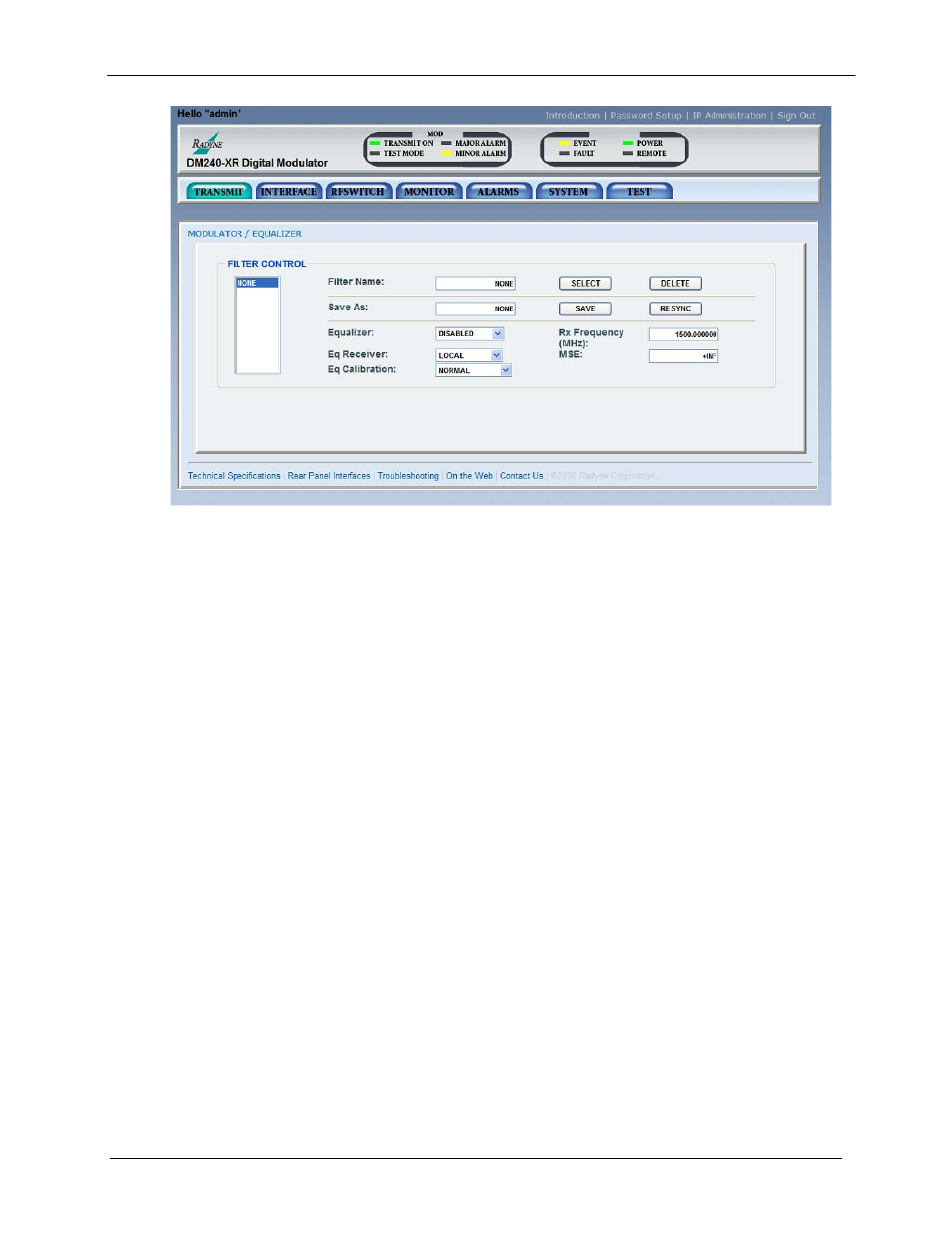
Task: Open the Rear Panel Interfaces link
Action: [x=329, y=476]
